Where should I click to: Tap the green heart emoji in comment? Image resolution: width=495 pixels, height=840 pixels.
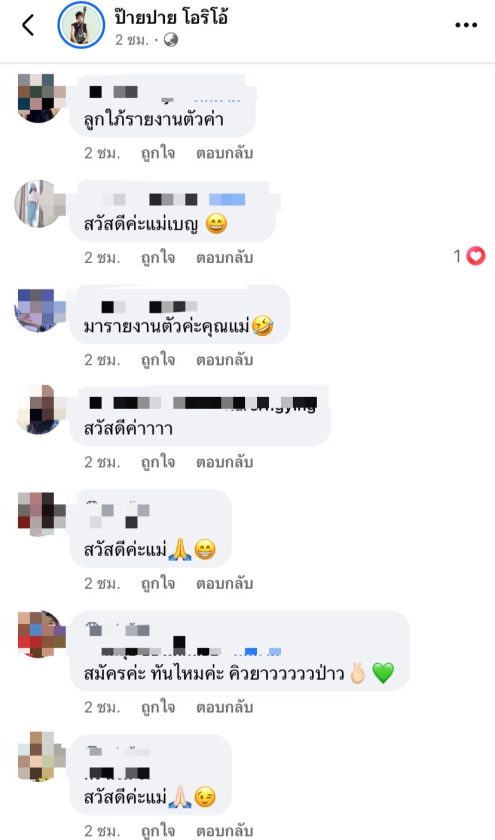383,673
